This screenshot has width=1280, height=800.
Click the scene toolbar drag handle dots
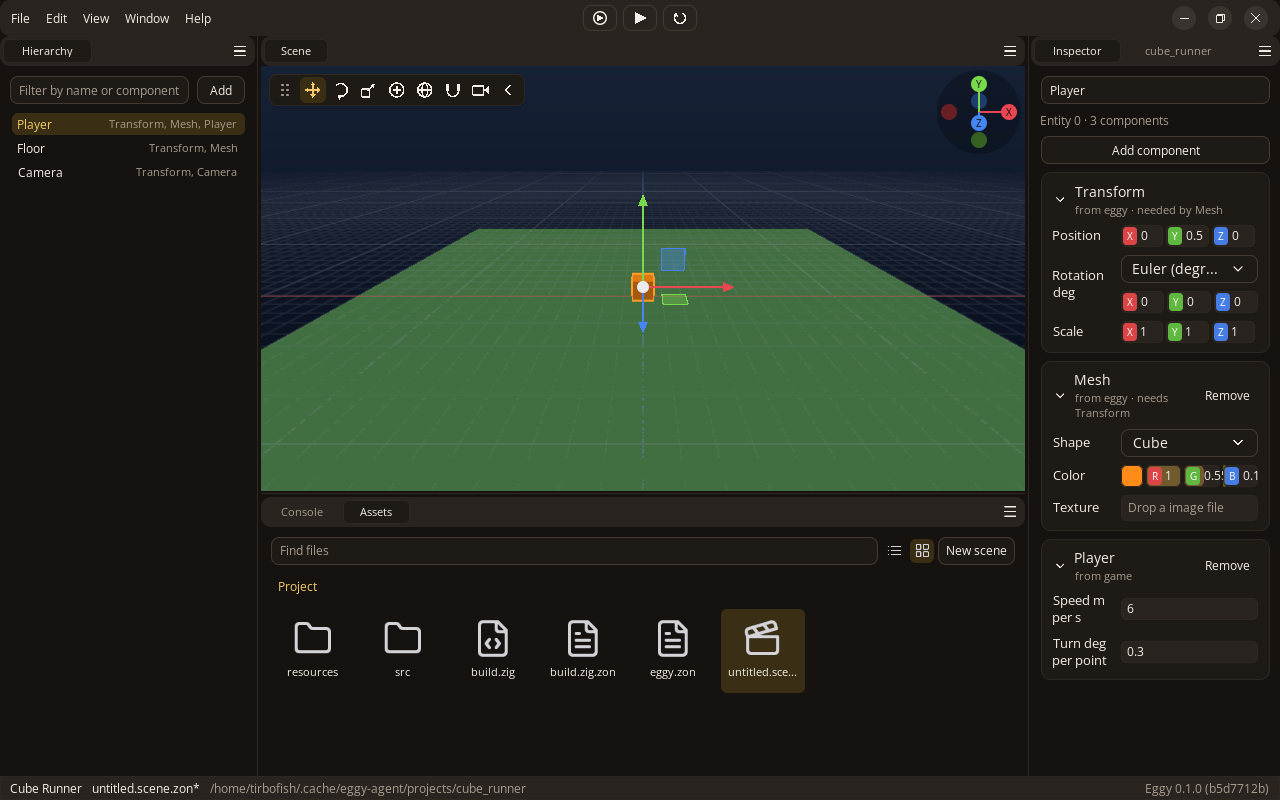285,90
